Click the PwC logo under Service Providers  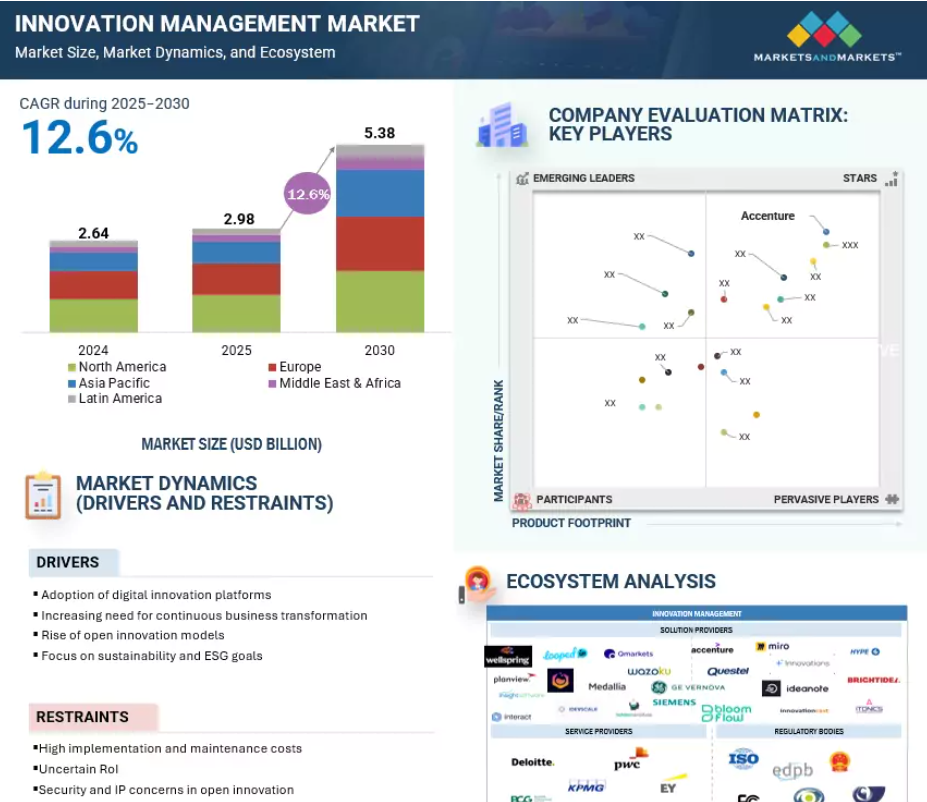tap(630, 759)
